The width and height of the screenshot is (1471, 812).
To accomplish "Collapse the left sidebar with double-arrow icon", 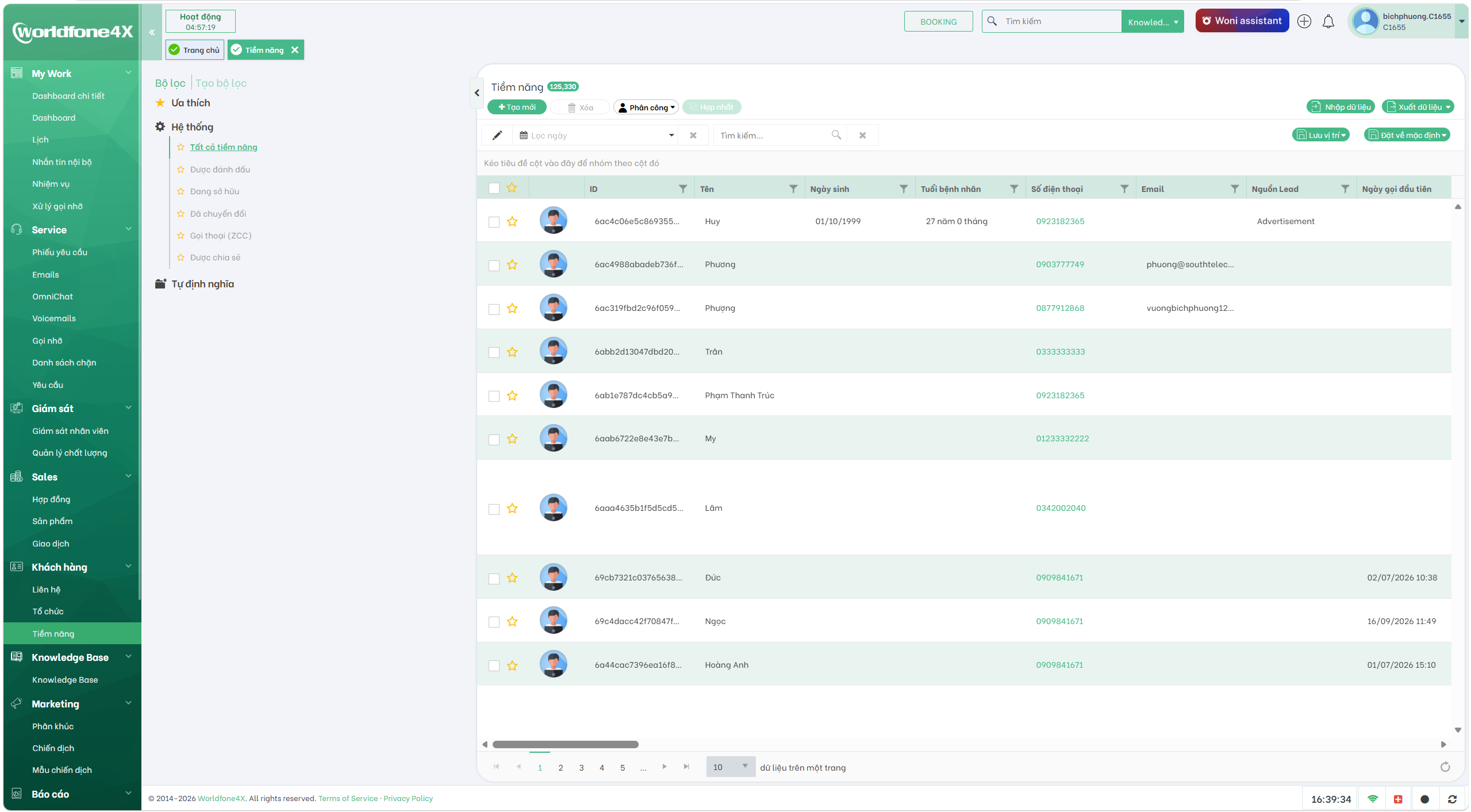I will [x=152, y=32].
